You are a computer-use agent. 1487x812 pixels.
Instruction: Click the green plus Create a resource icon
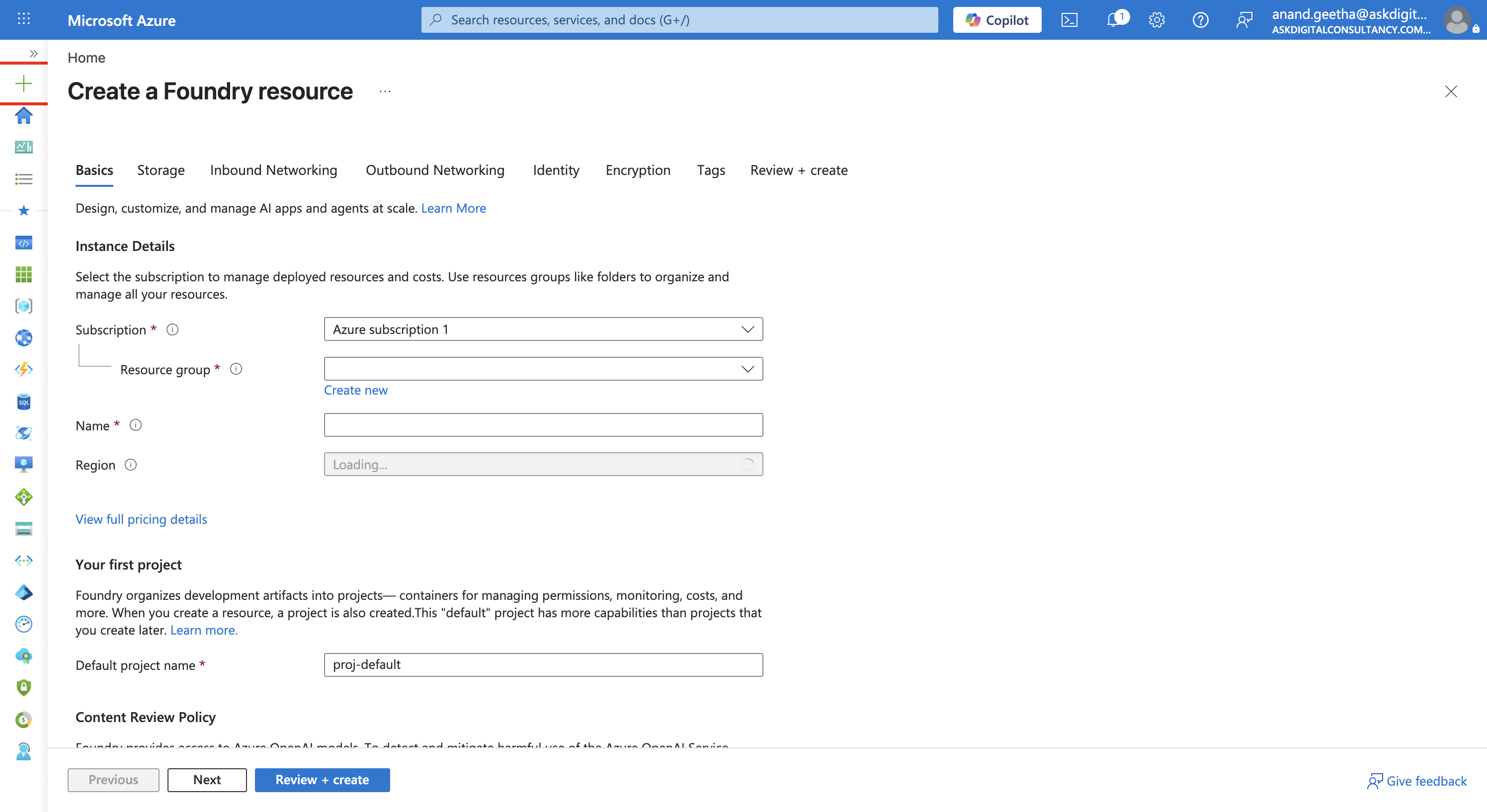[x=24, y=83]
